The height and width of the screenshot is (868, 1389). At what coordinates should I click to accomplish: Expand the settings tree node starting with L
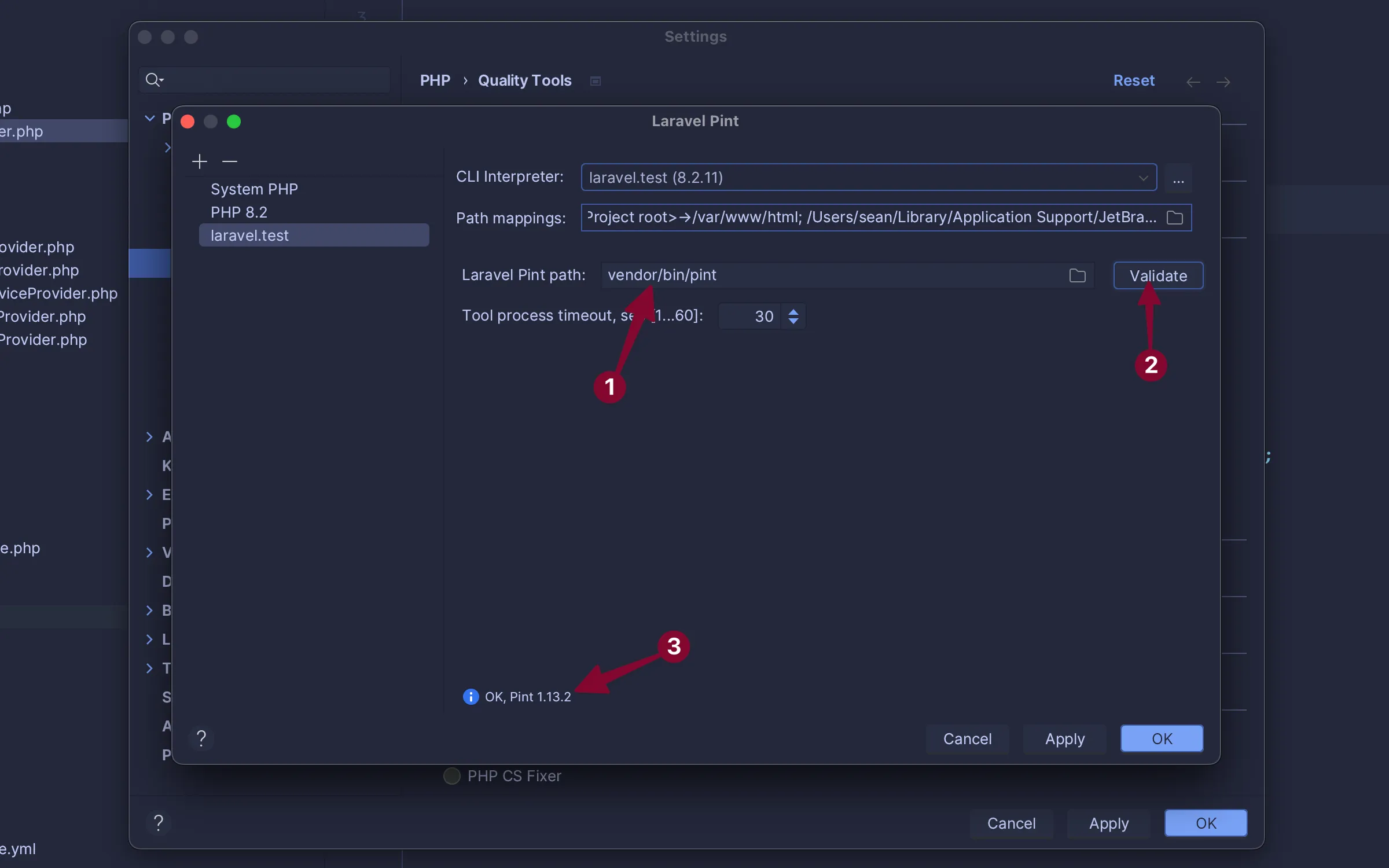point(150,639)
